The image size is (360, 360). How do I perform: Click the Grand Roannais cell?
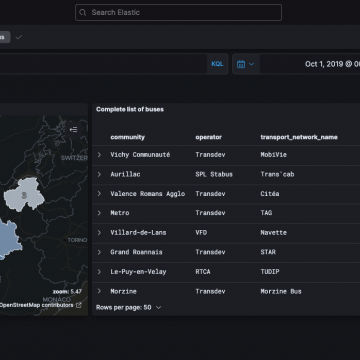coord(136,252)
